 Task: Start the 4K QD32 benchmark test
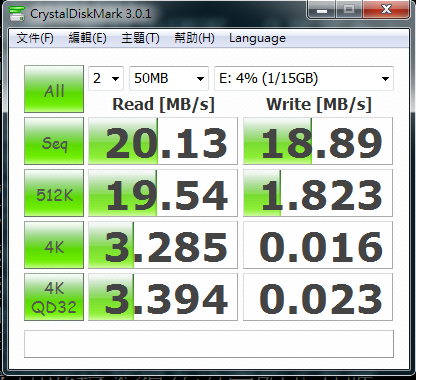click(54, 297)
